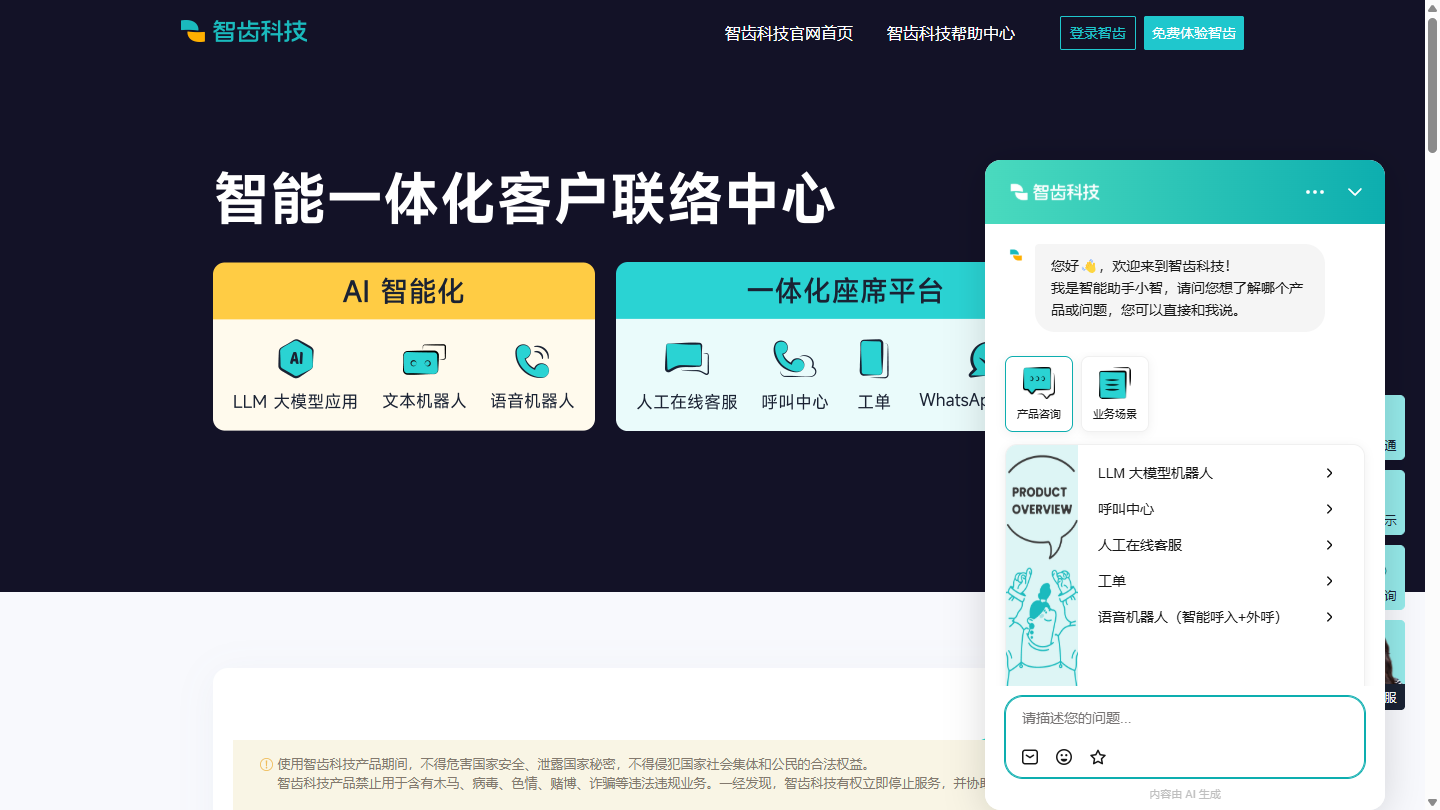Screen dimensions: 1440x810
Task: Go to 智齿科技官网首页
Action: coord(789,33)
